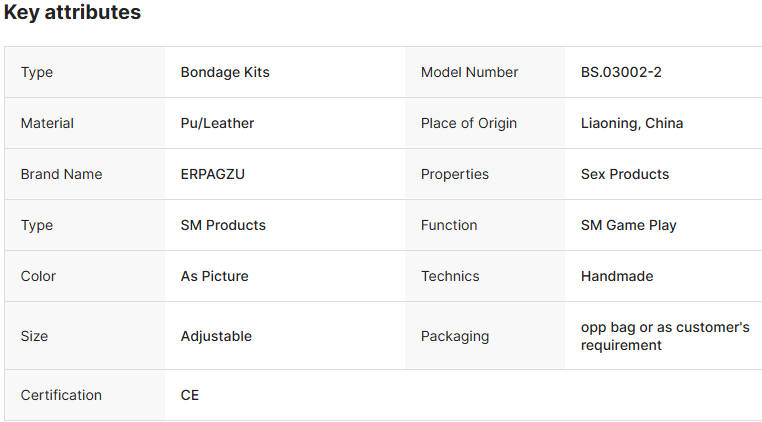Viewport: 762px width, 422px height.
Task: Click the opp bag packaging value text
Action: pyautogui.click(x=664, y=336)
